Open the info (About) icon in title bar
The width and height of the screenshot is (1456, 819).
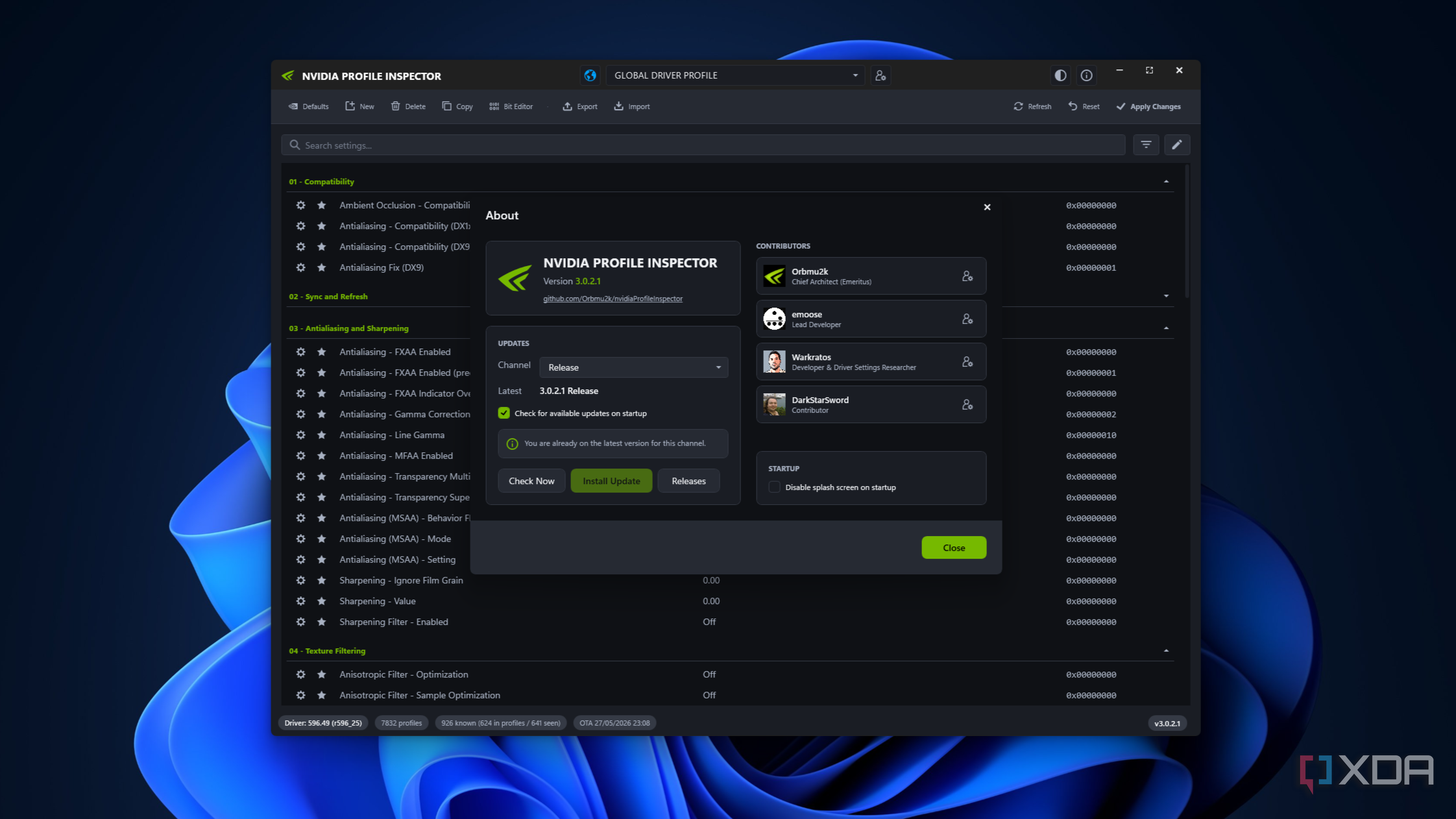click(x=1086, y=75)
